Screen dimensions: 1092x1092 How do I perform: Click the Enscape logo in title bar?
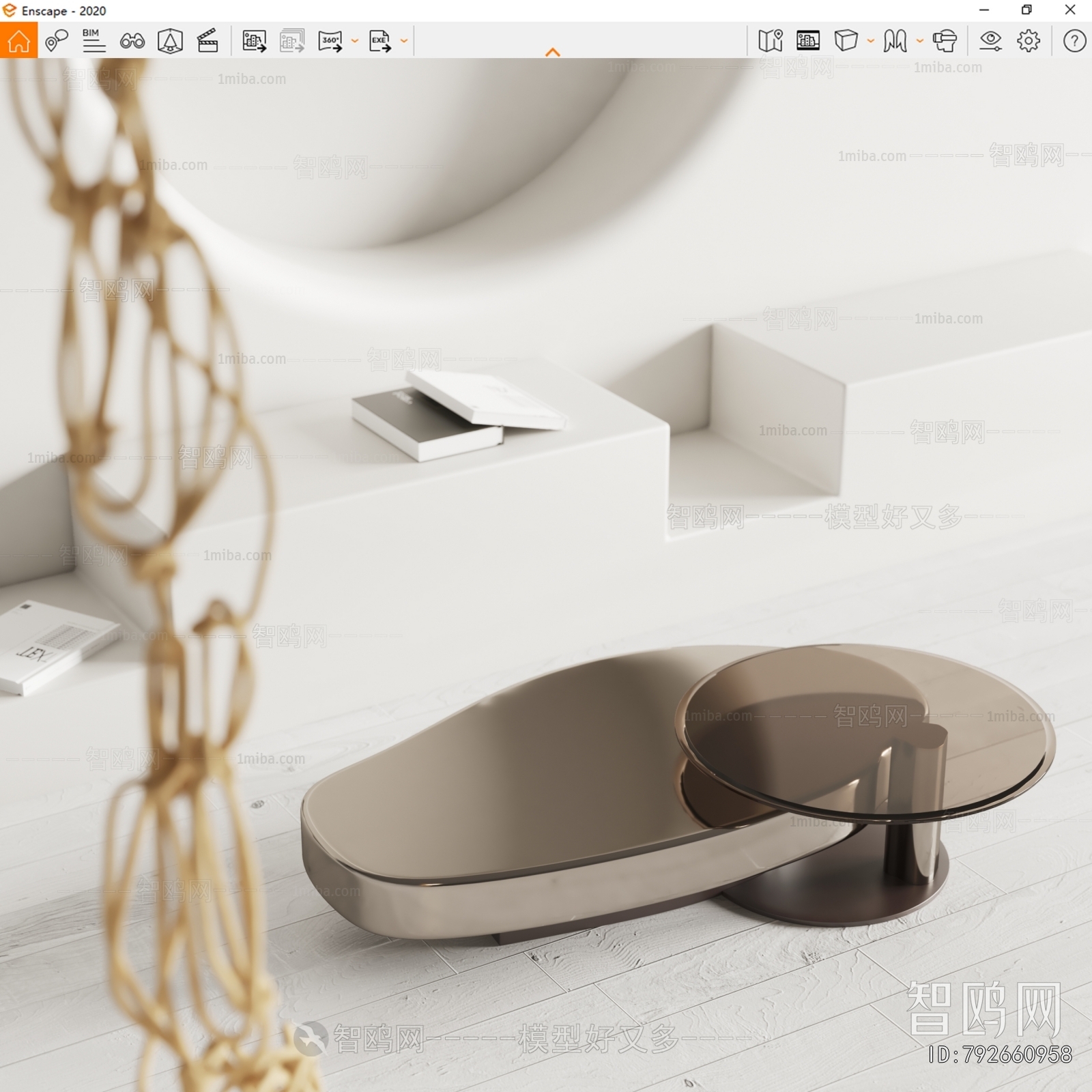point(10,10)
